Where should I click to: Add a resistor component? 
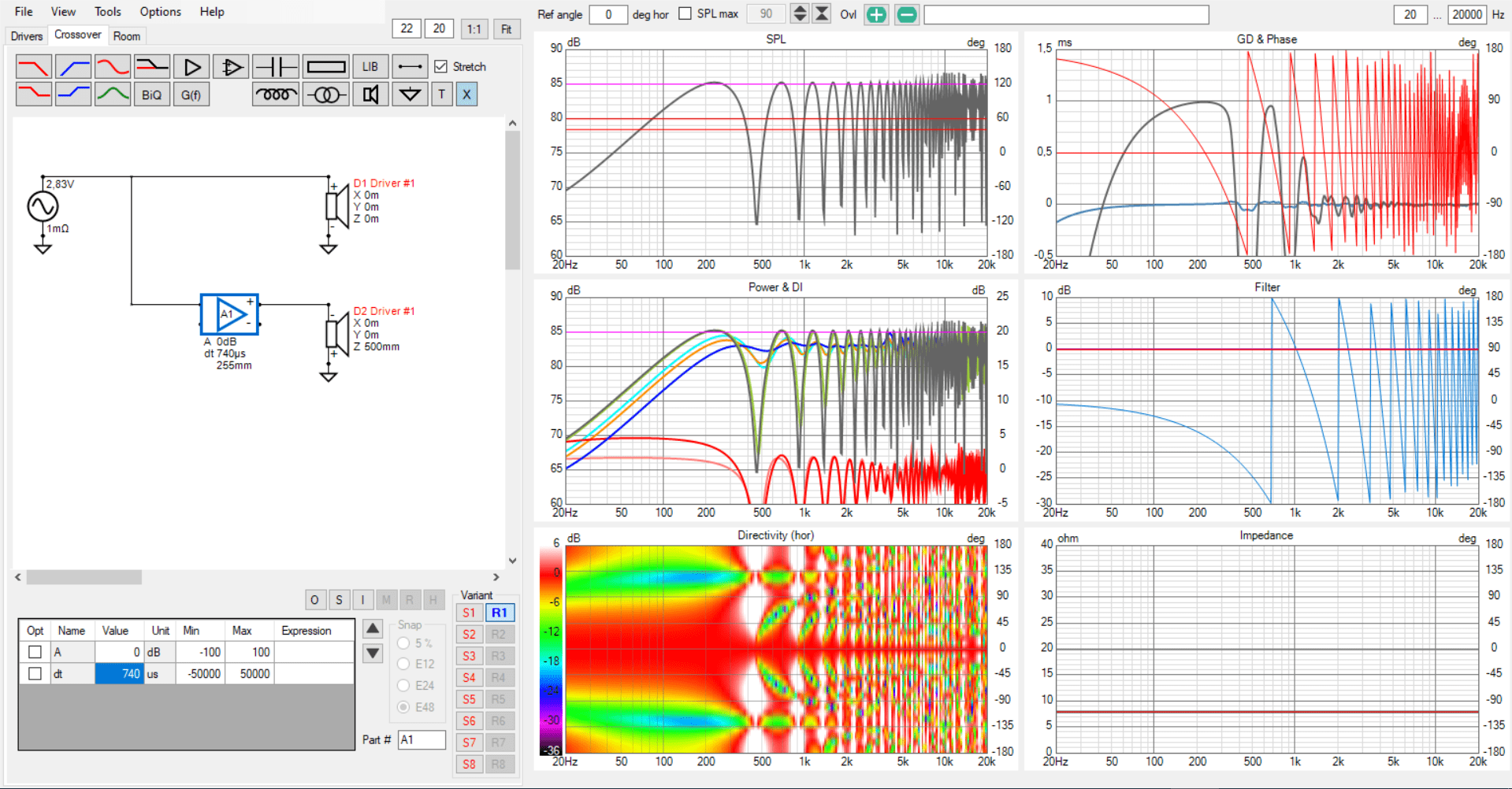(326, 67)
